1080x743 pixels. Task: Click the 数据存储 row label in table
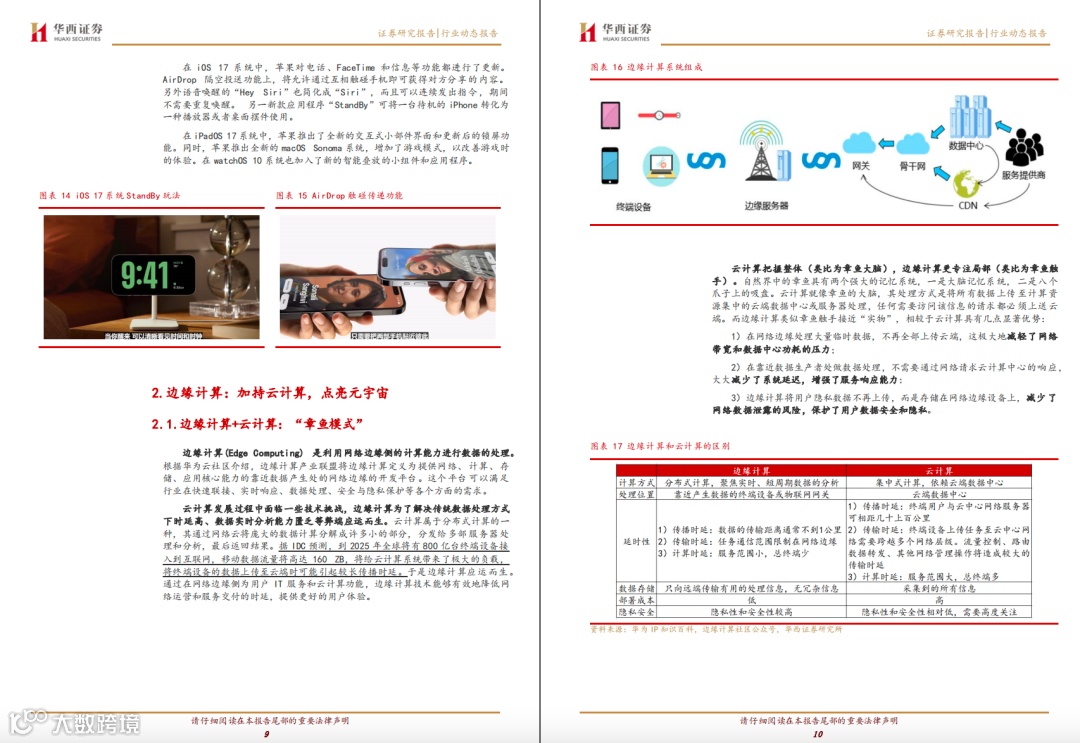click(x=636, y=589)
